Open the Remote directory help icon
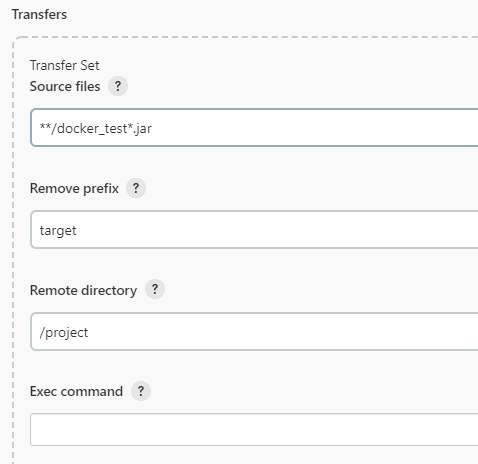 click(155, 289)
